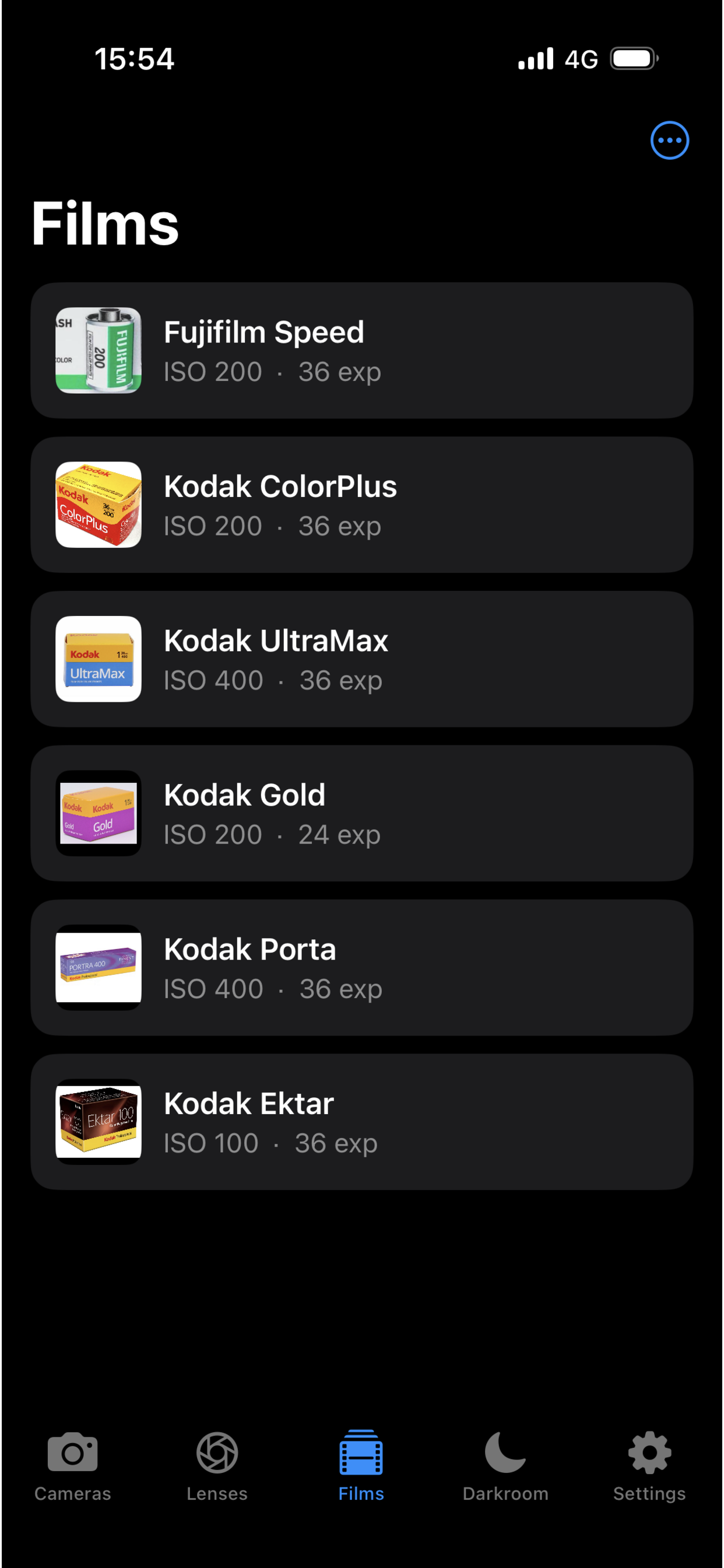Open the Darkroom moon icon tab
724x1568 pixels.
pyautogui.click(x=505, y=1466)
